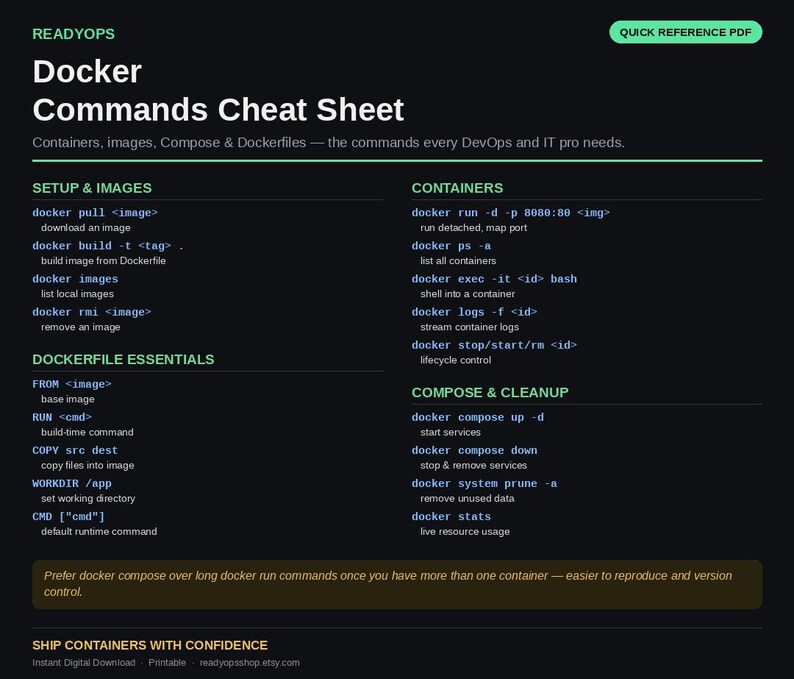The height and width of the screenshot is (679, 794).
Task: Click the READYOPS brand name
Action: (x=73, y=34)
